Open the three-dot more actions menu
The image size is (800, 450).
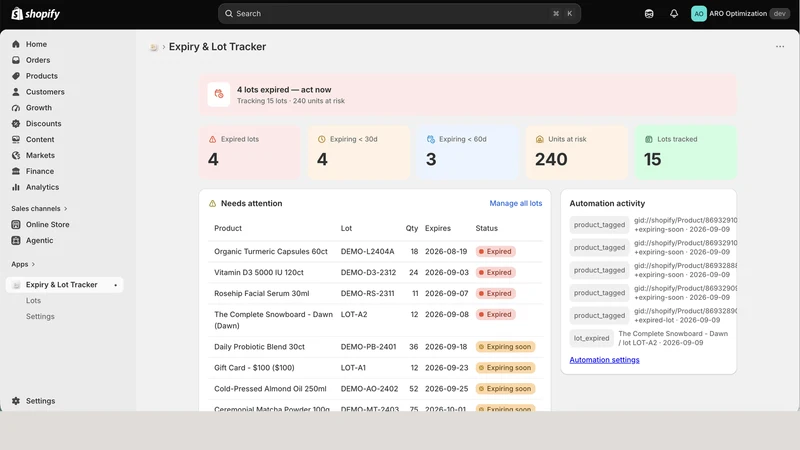click(x=780, y=46)
